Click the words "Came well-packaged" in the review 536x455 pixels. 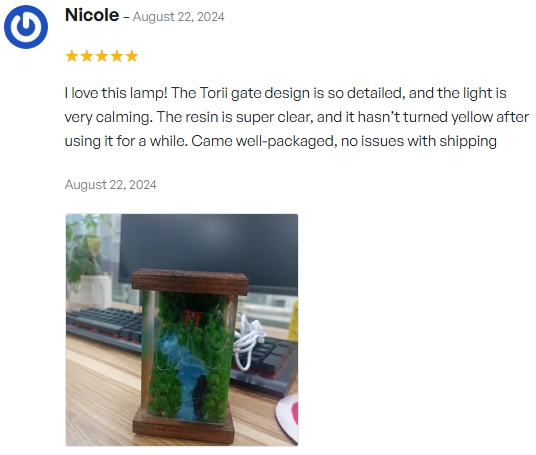(262, 141)
